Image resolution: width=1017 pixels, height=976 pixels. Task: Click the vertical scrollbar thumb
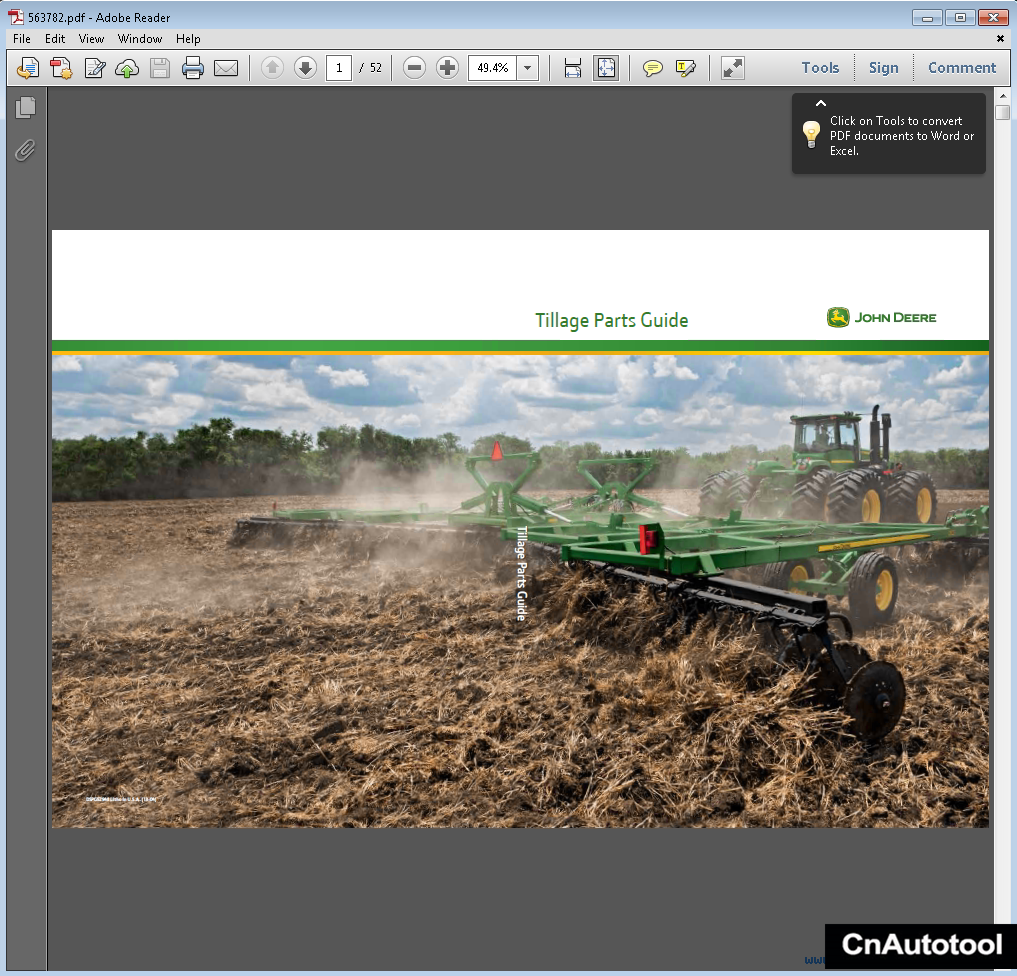pyautogui.click(x=1003, y=112)
